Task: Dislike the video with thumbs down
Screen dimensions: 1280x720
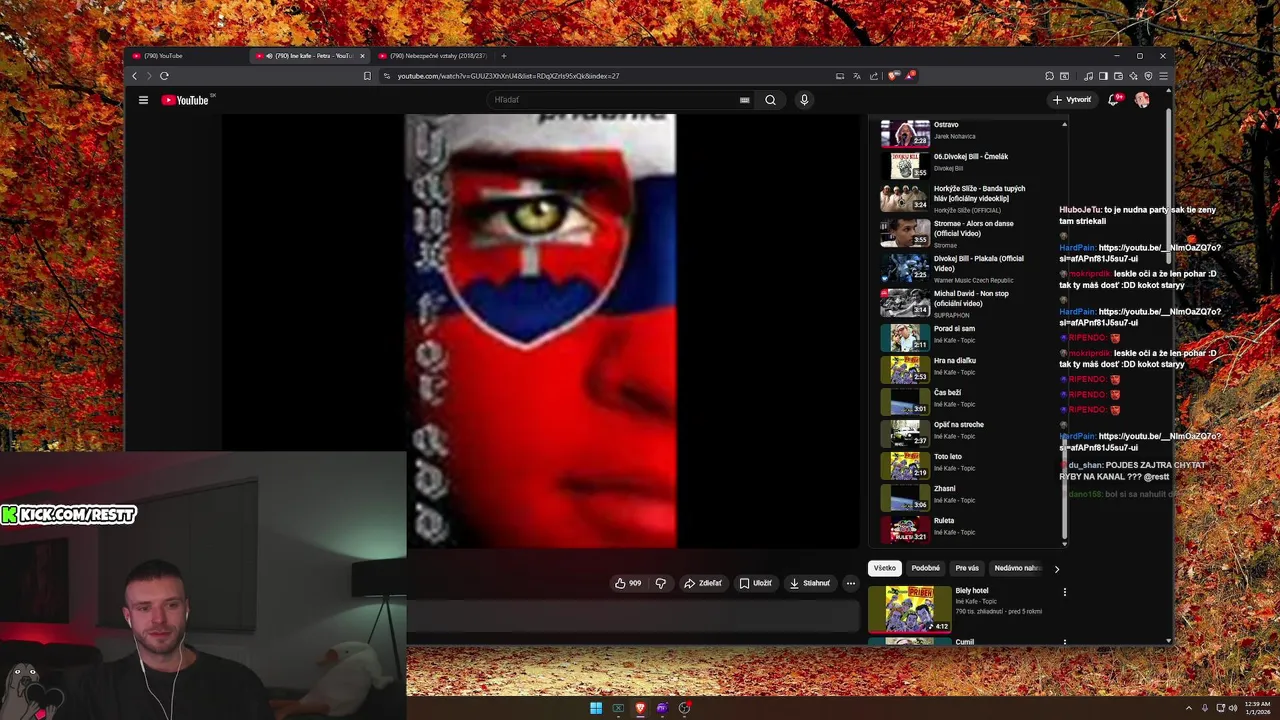Action: [x=660, y=583]
